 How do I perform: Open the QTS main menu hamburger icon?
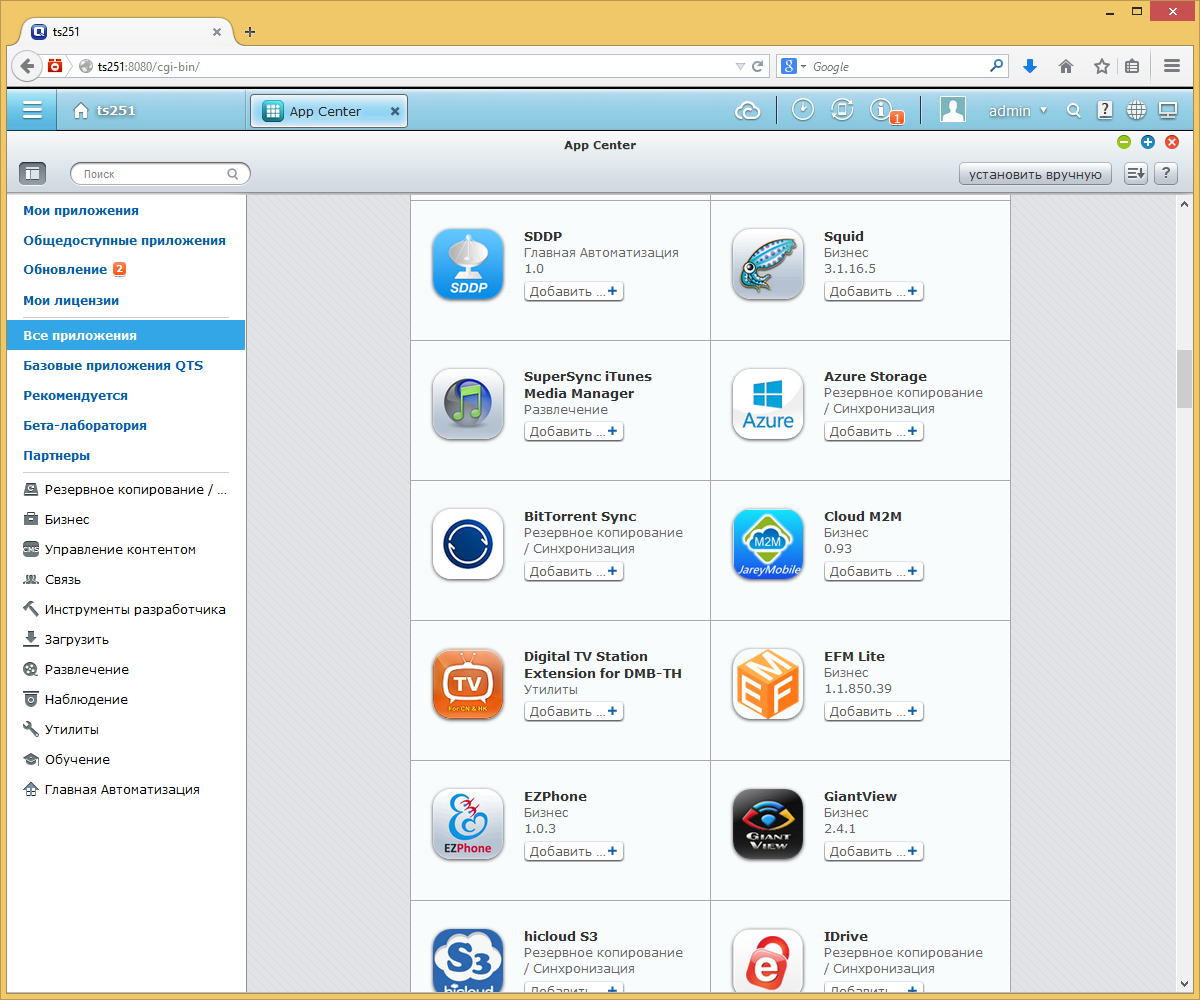click(33, 110)
